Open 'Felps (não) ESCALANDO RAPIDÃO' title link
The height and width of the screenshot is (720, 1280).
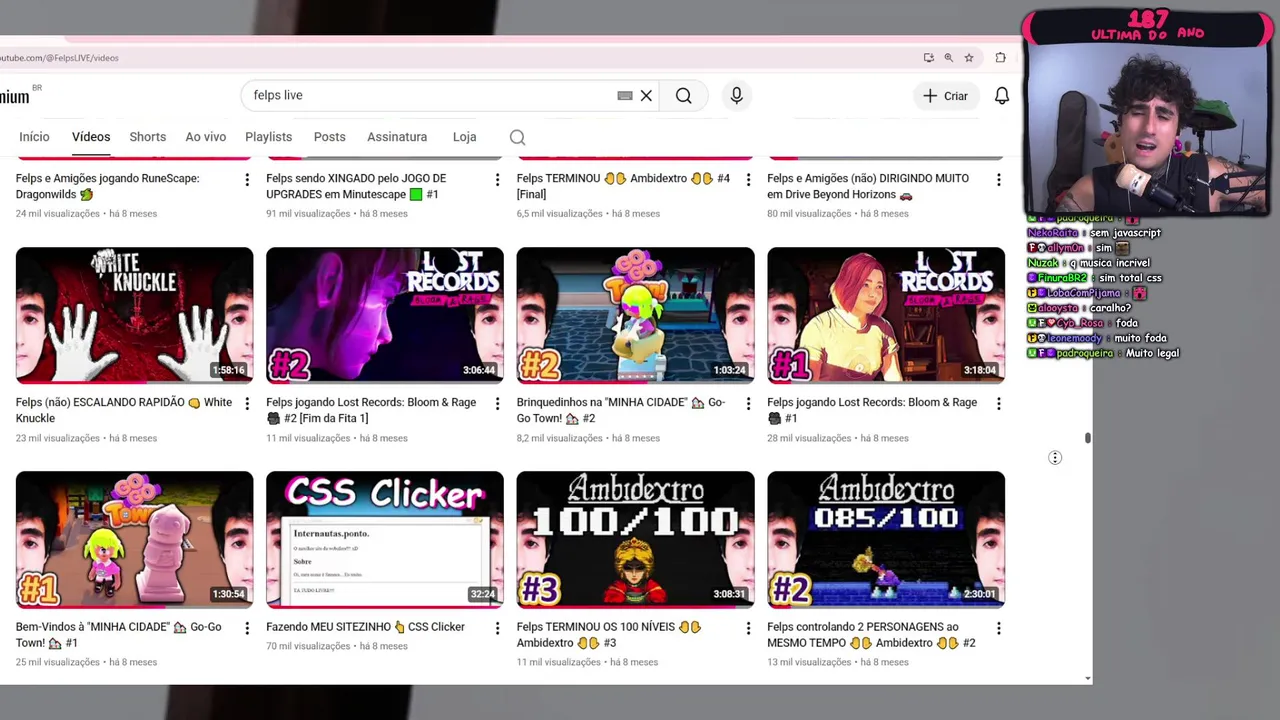(x=124, y=410)
